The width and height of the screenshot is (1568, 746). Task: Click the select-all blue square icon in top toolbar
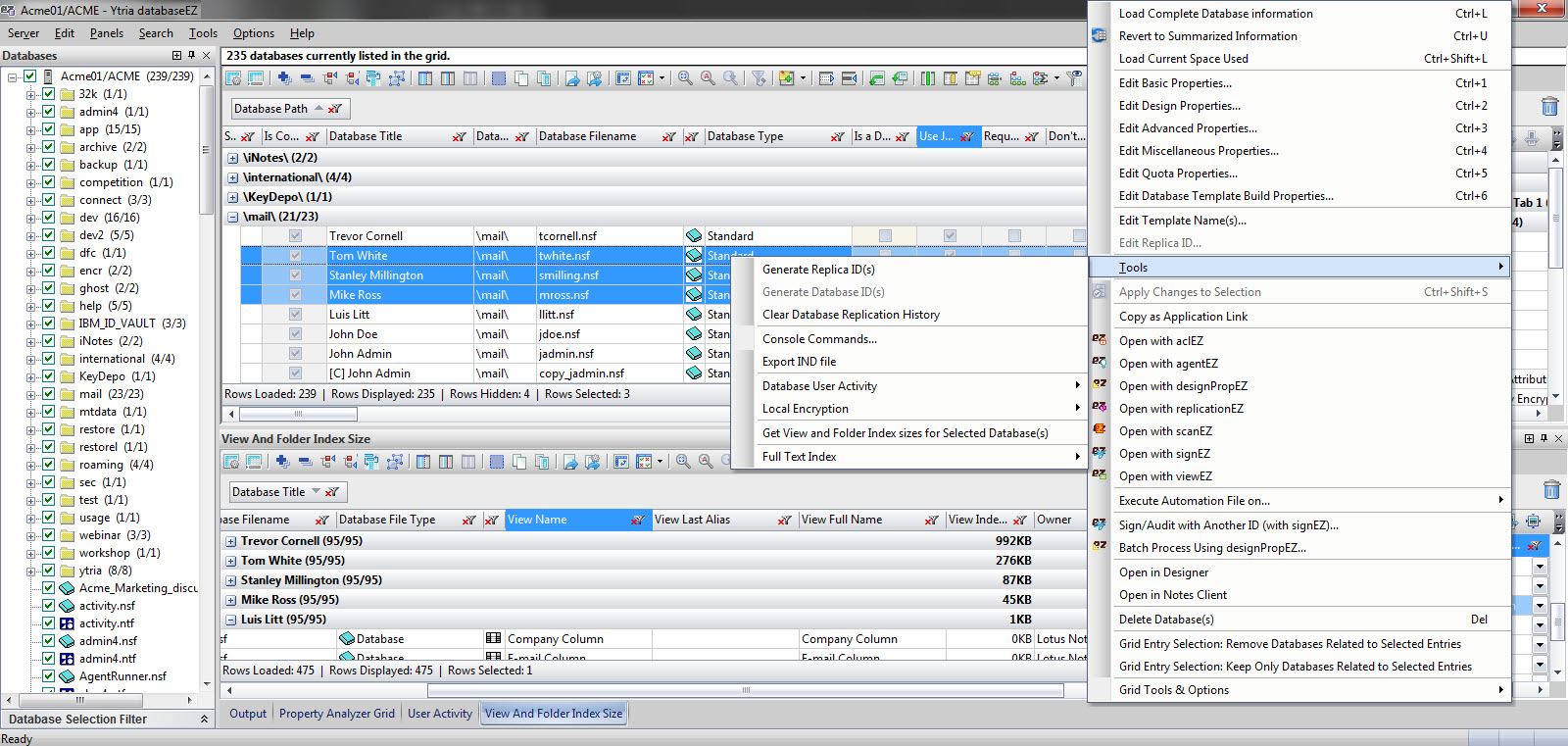point(499,78)
